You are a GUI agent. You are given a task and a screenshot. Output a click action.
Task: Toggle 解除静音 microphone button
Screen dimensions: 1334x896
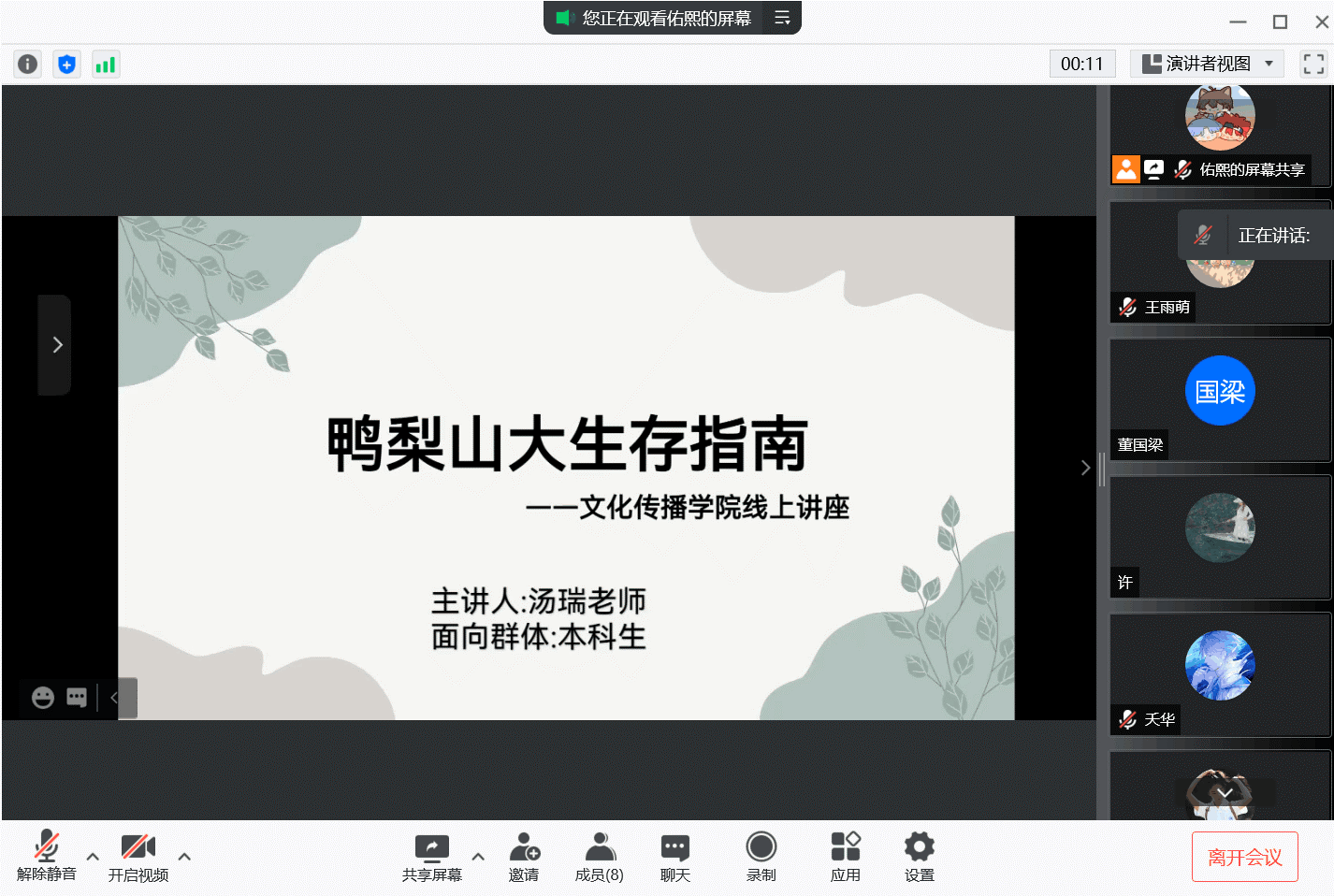[46, 856]
